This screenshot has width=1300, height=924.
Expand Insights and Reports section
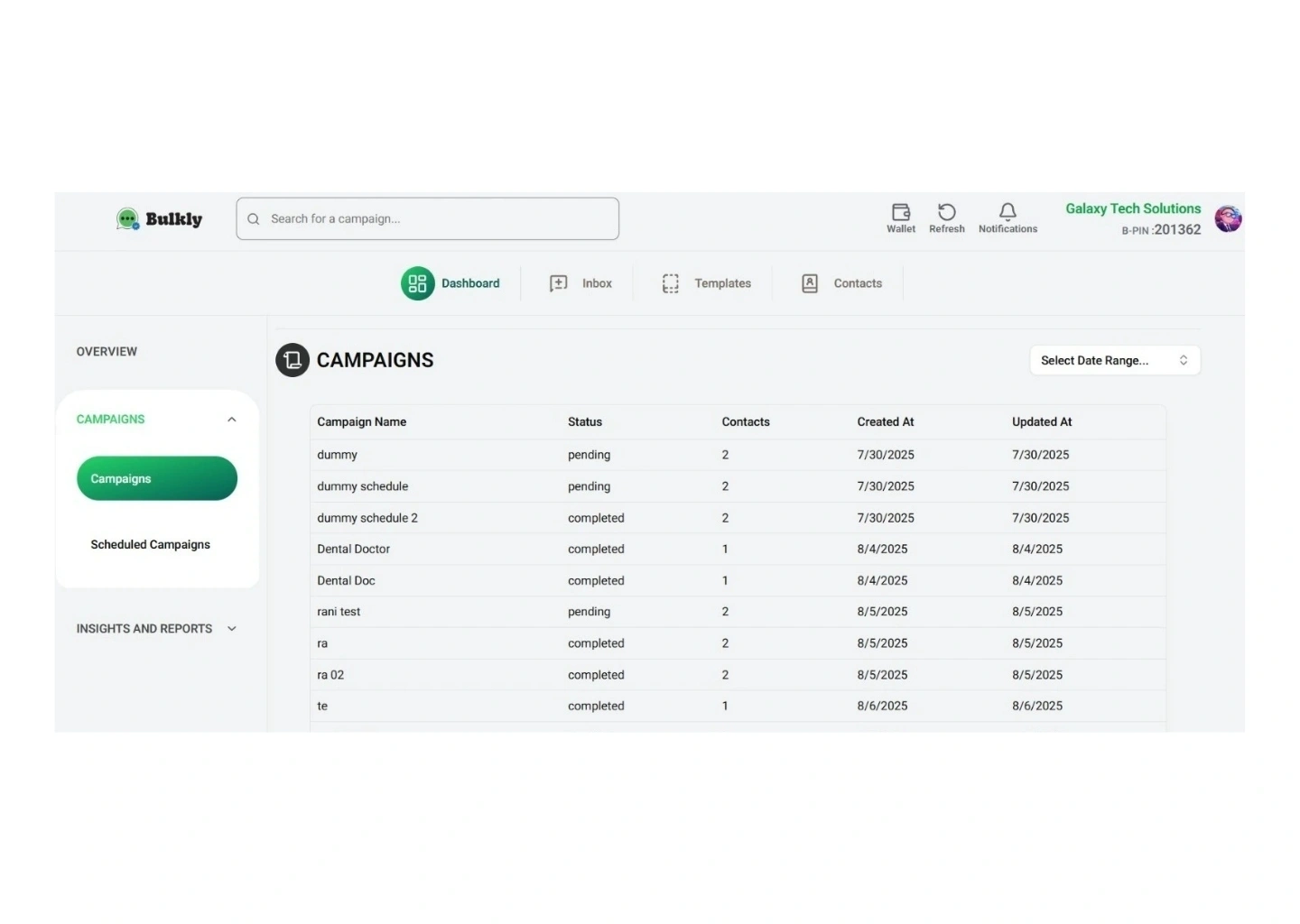coord(232,629)
